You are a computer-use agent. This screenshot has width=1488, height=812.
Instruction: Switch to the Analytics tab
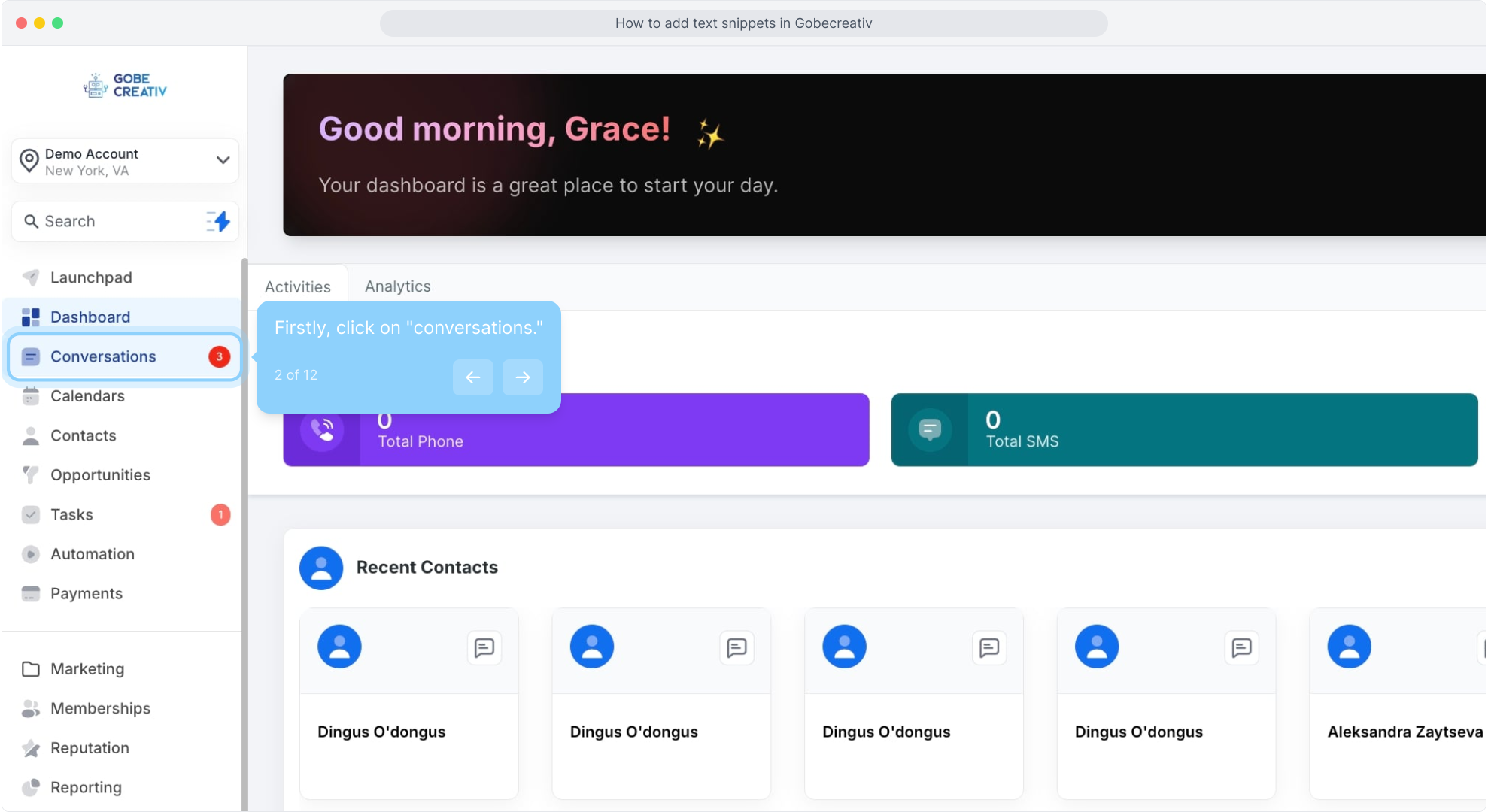pos(397,286)
